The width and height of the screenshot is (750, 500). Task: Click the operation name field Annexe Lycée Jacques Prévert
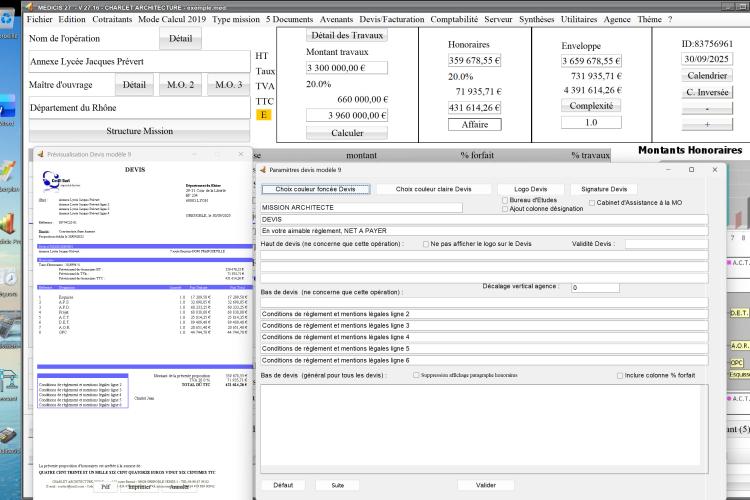139,61
